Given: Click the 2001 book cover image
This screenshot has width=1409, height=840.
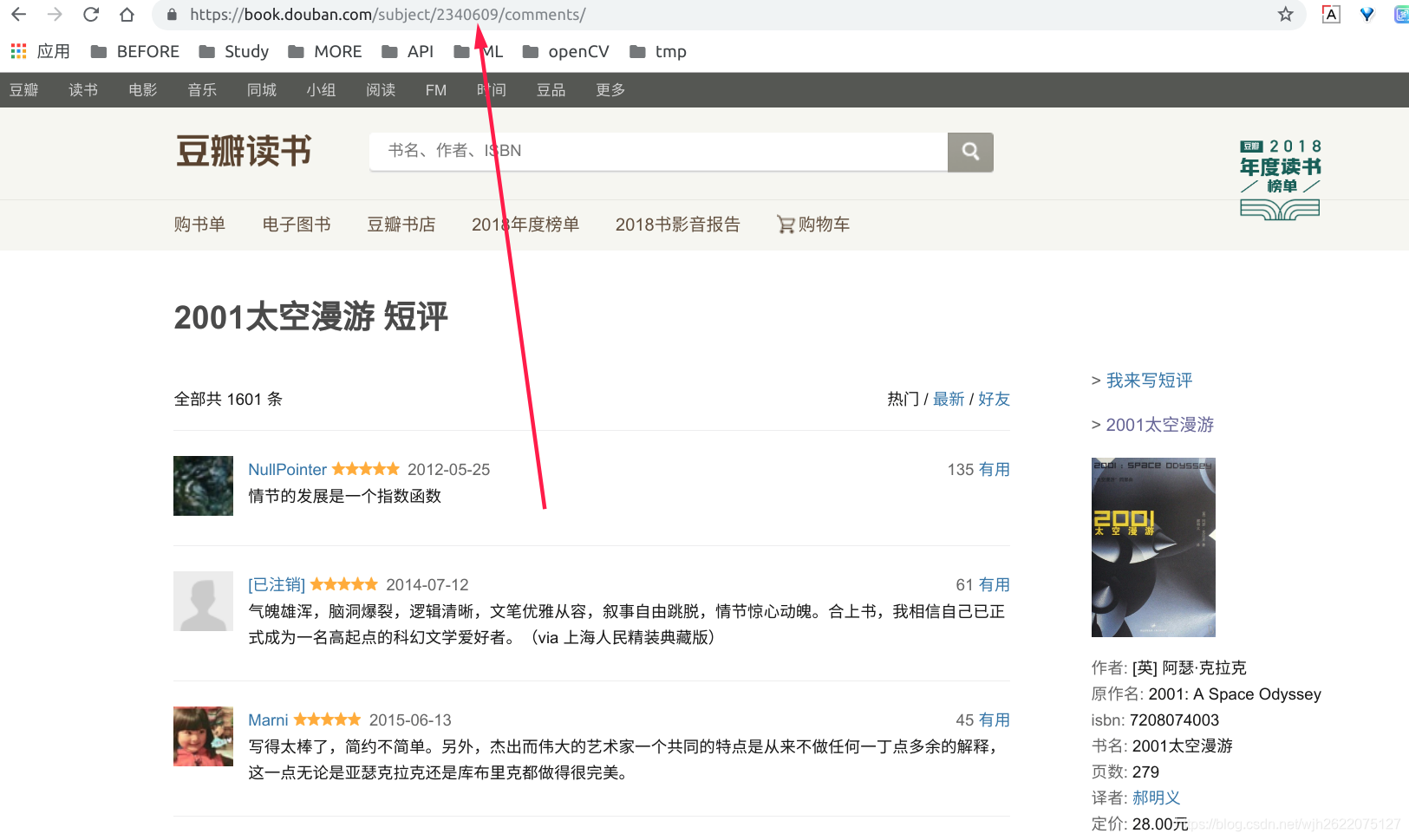Looking at the screenshot, I should [x=1153, y=547].
